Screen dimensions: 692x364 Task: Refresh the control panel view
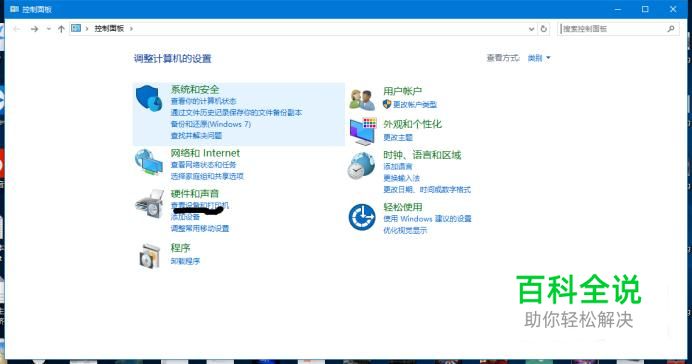point(544,29)
